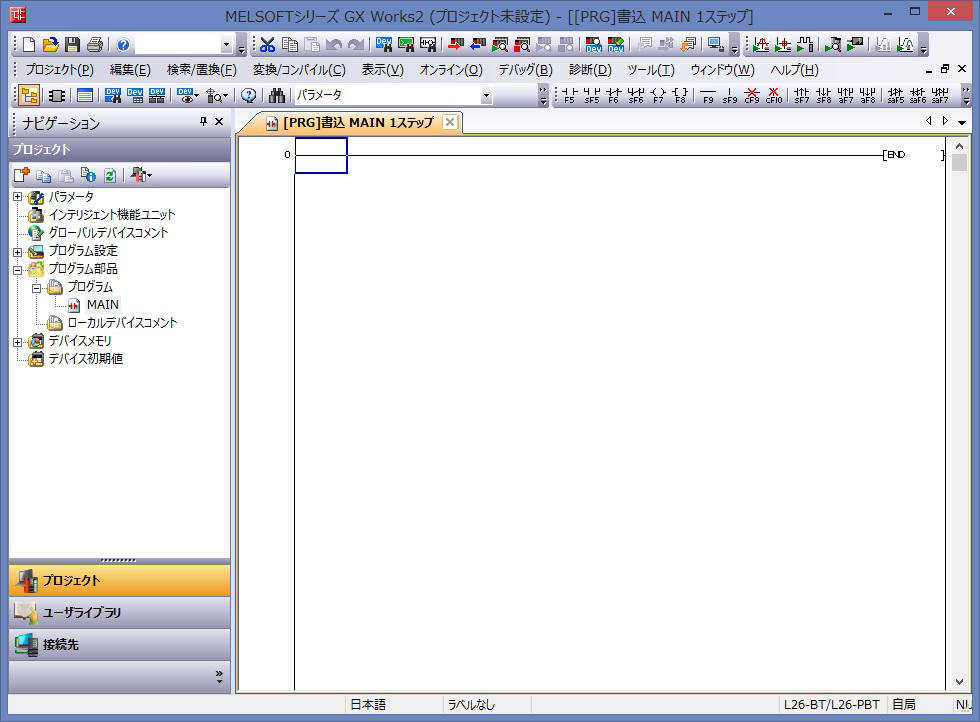Insert a coil using the F7 icon
The height and width of the screenshot is (722, 980).
pyautogui.click(x=657, y=96)
